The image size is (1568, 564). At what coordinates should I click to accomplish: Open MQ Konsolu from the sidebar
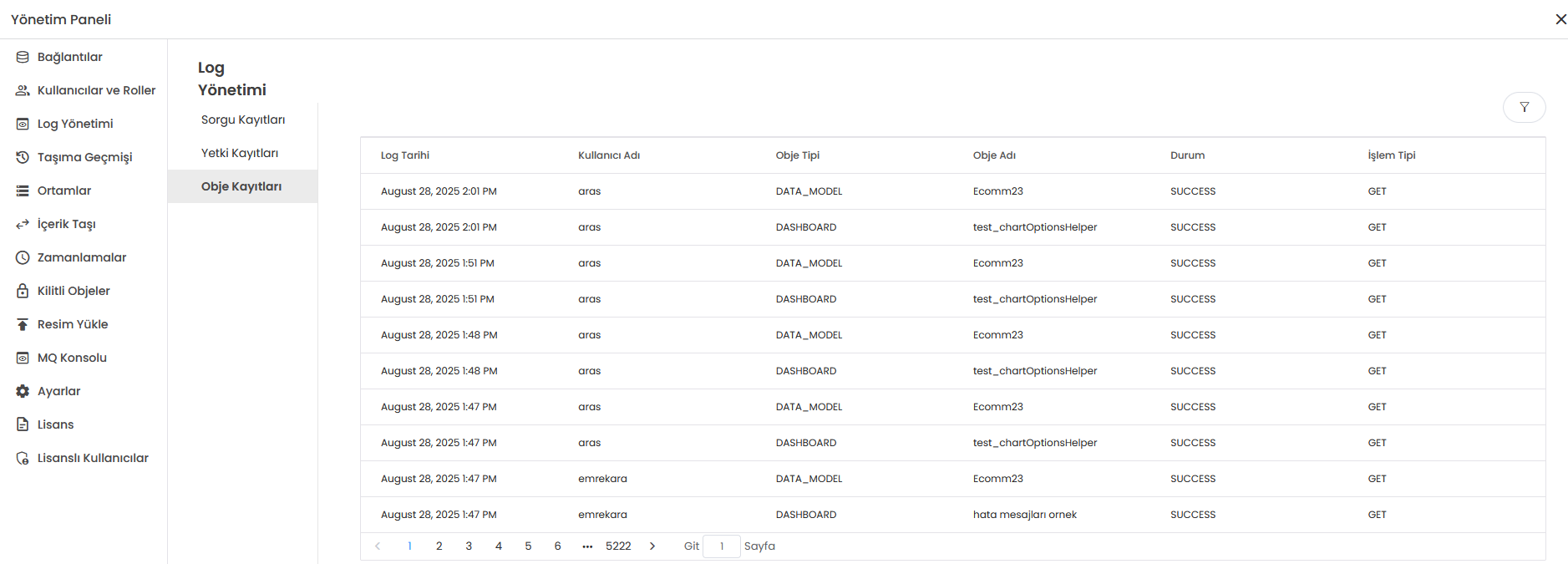click(x=72, y=358)
